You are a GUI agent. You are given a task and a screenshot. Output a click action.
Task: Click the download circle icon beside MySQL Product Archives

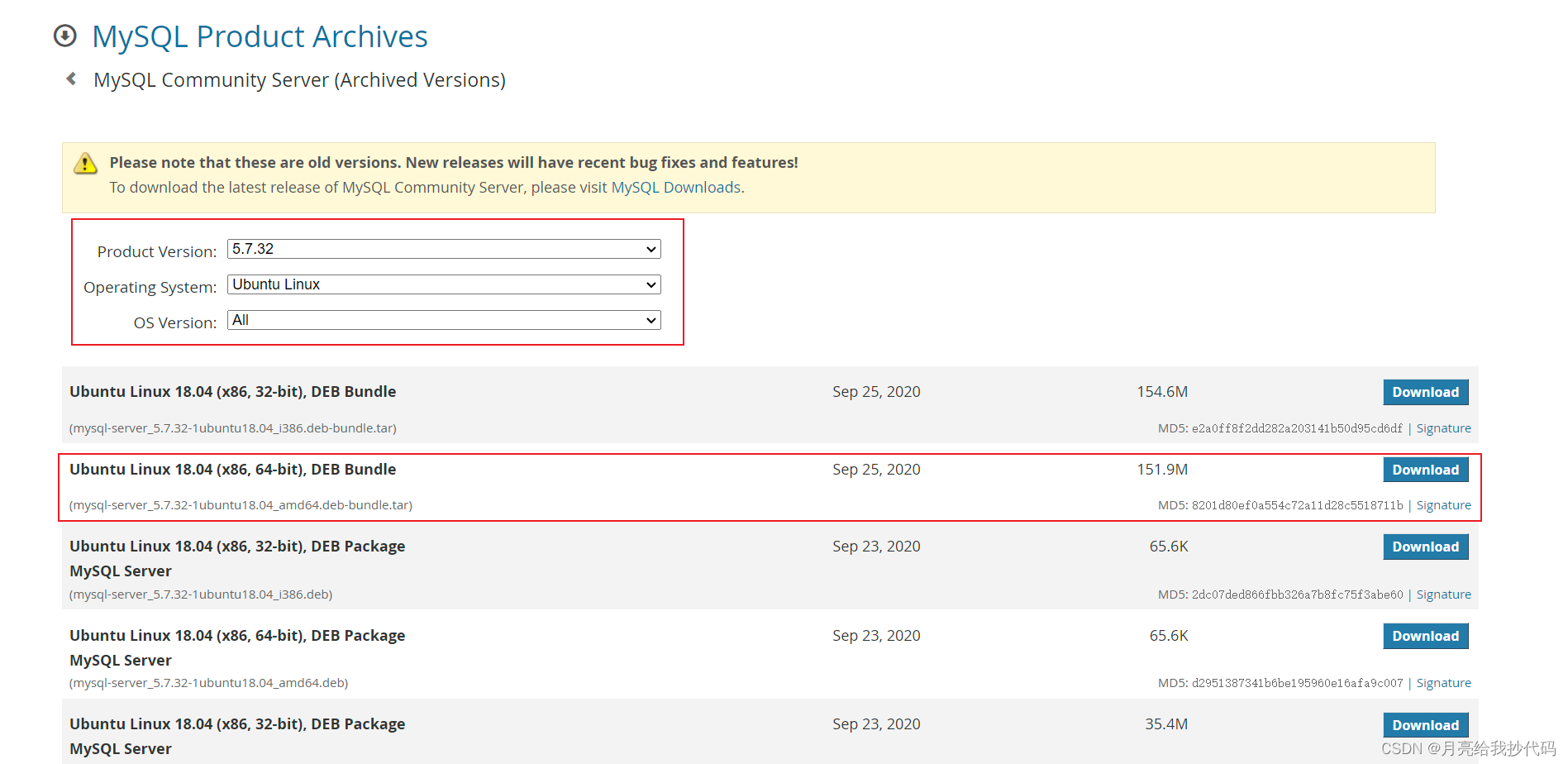tap(64, 36)
